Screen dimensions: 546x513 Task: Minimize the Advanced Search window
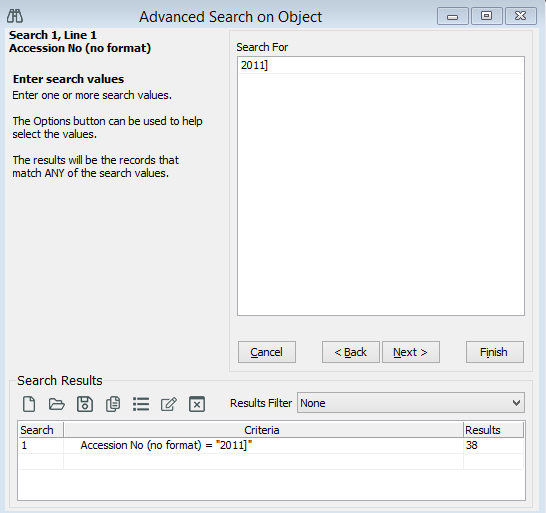tap(453, 16)
